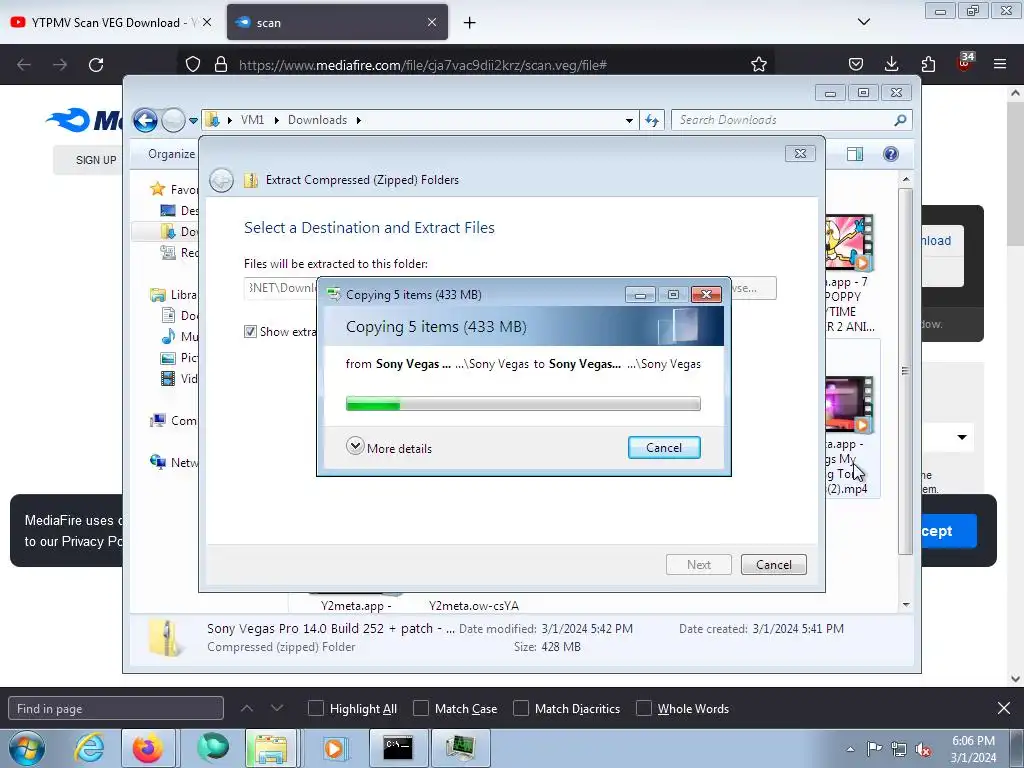Show hidden system tray icons
The height and width of the screenshot is (768, 1024).
(850, 749)
